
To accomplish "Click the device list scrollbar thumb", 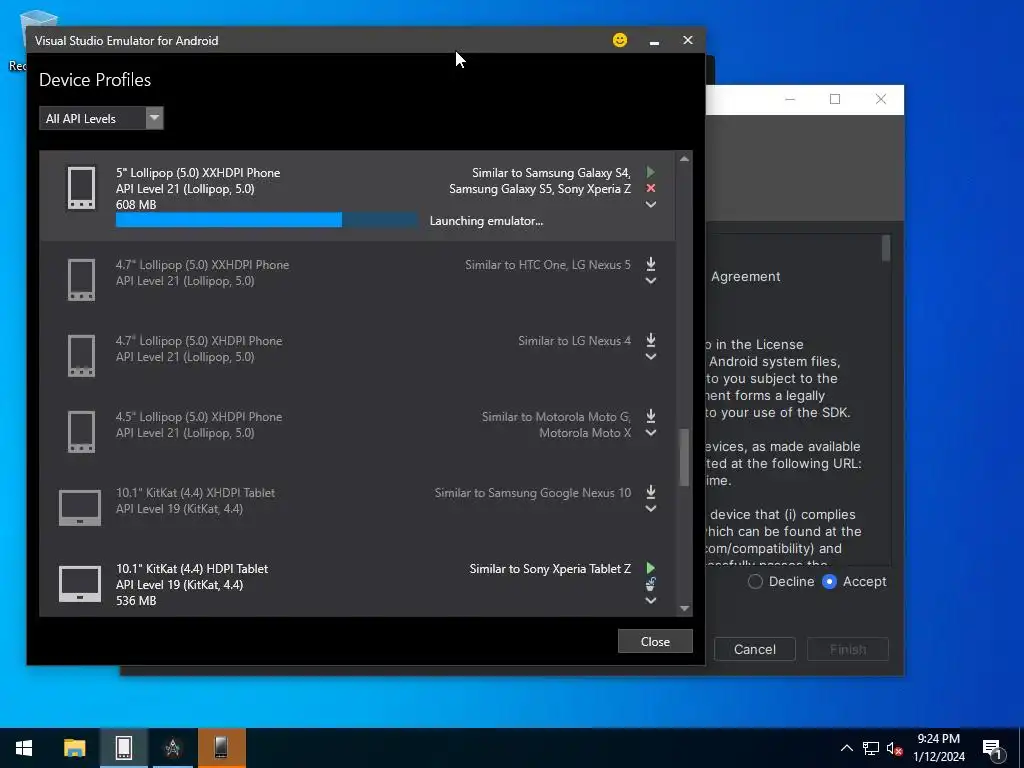I will coord(684,457).
